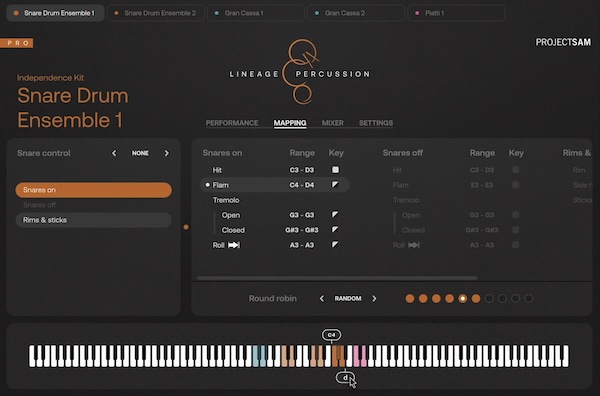Open the Gran Cassa 2 tab
This screenshot has height=396, width=600.
coord(356,13)
